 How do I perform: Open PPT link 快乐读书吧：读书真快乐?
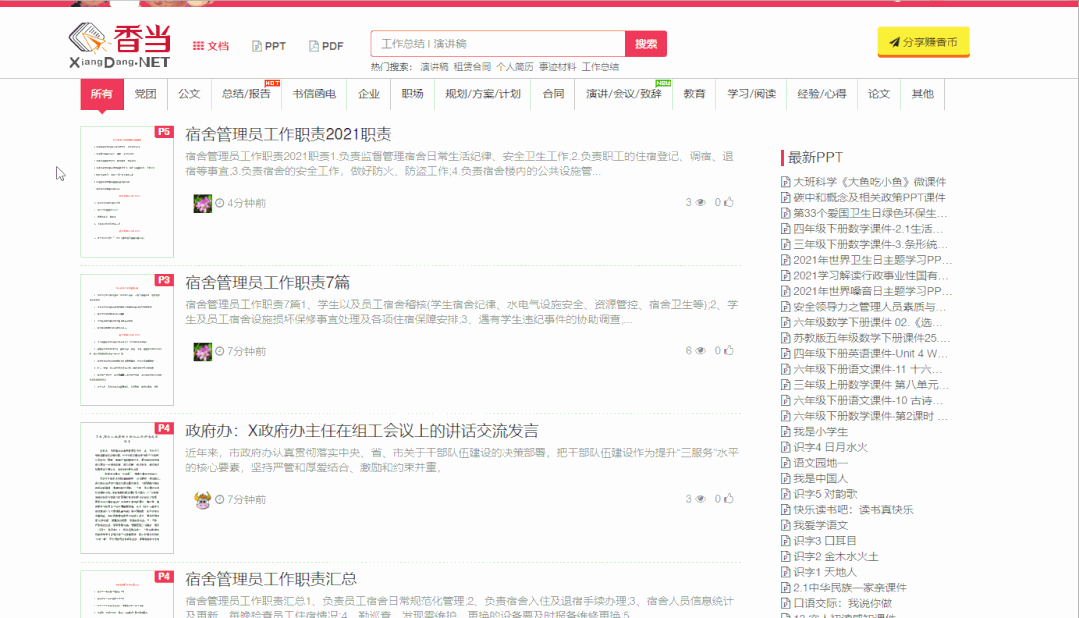pos(853,510)
